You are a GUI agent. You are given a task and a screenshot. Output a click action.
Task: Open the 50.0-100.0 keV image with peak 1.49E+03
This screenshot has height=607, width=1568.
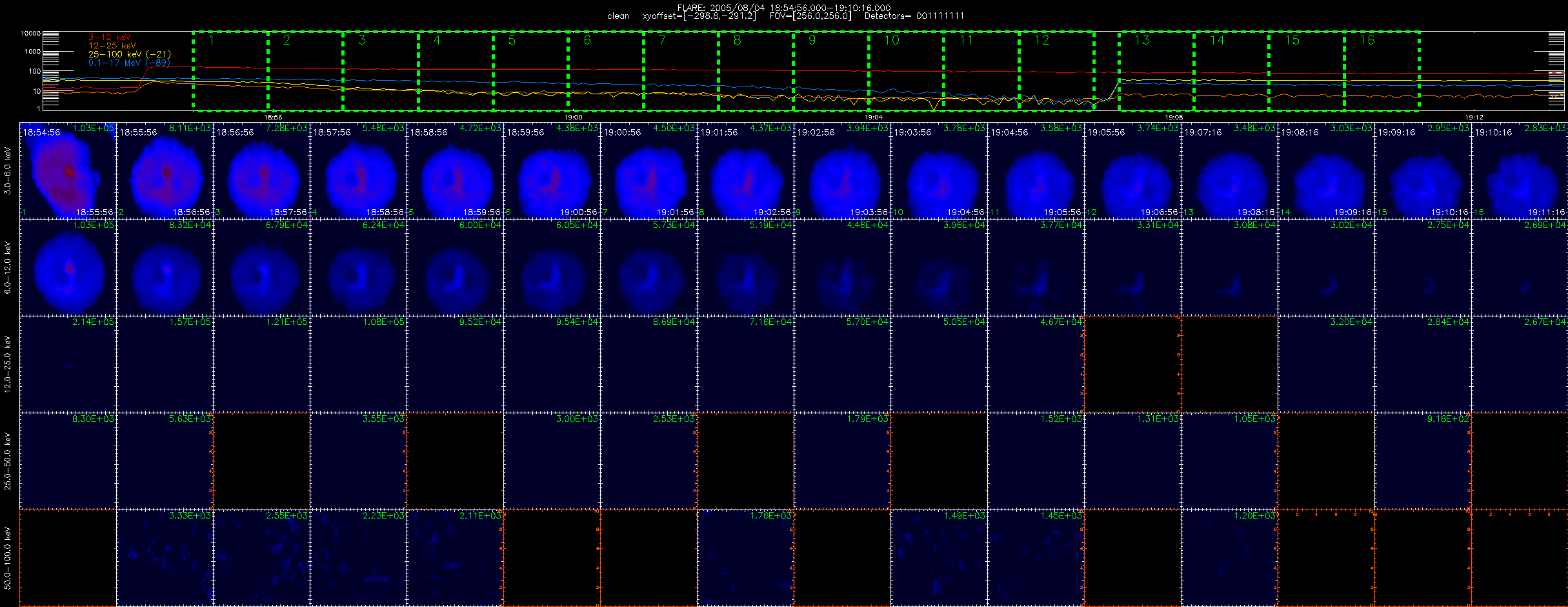point(939,558)
